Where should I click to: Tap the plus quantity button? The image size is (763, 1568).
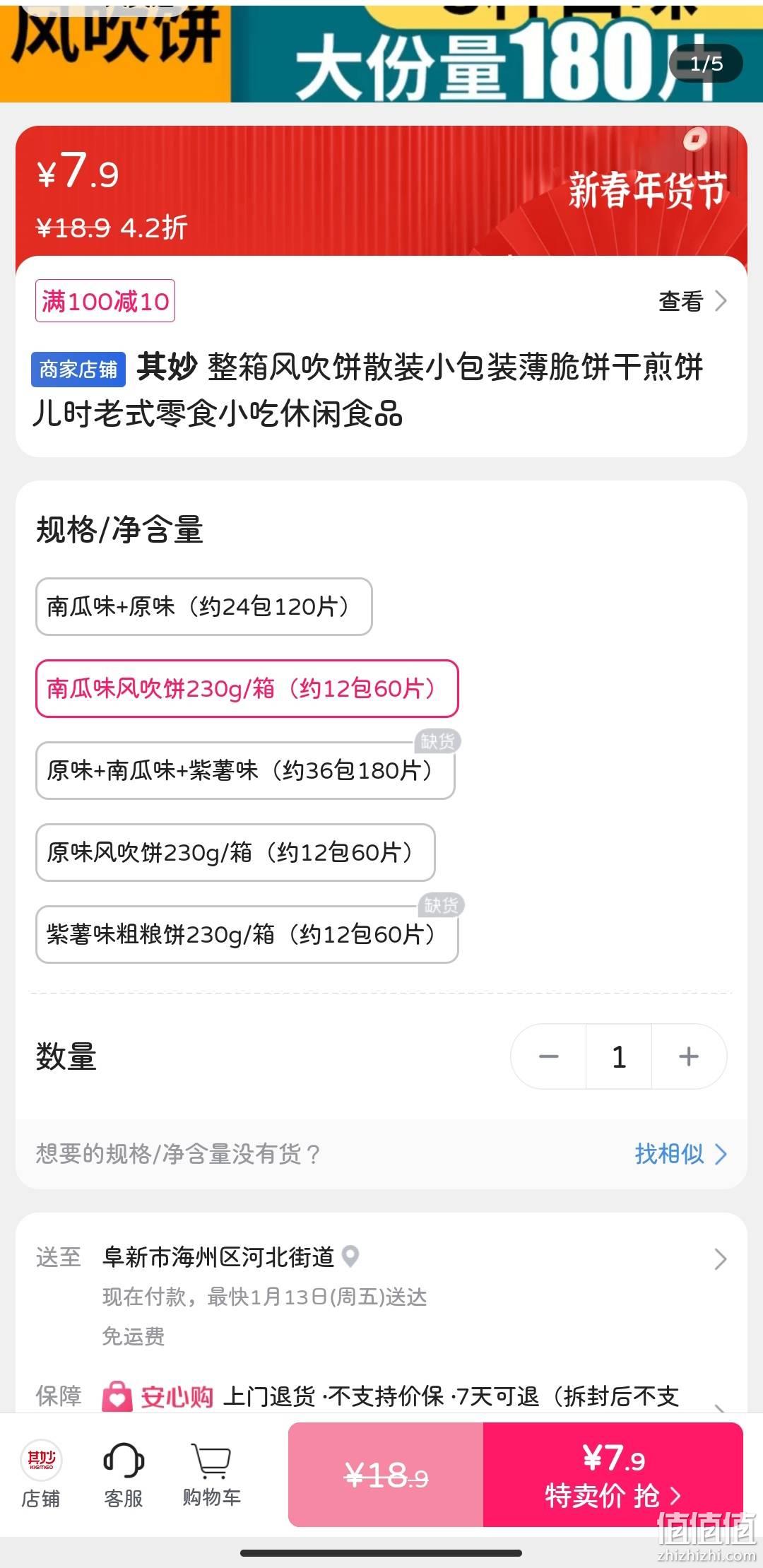(x=689, y=1056)
